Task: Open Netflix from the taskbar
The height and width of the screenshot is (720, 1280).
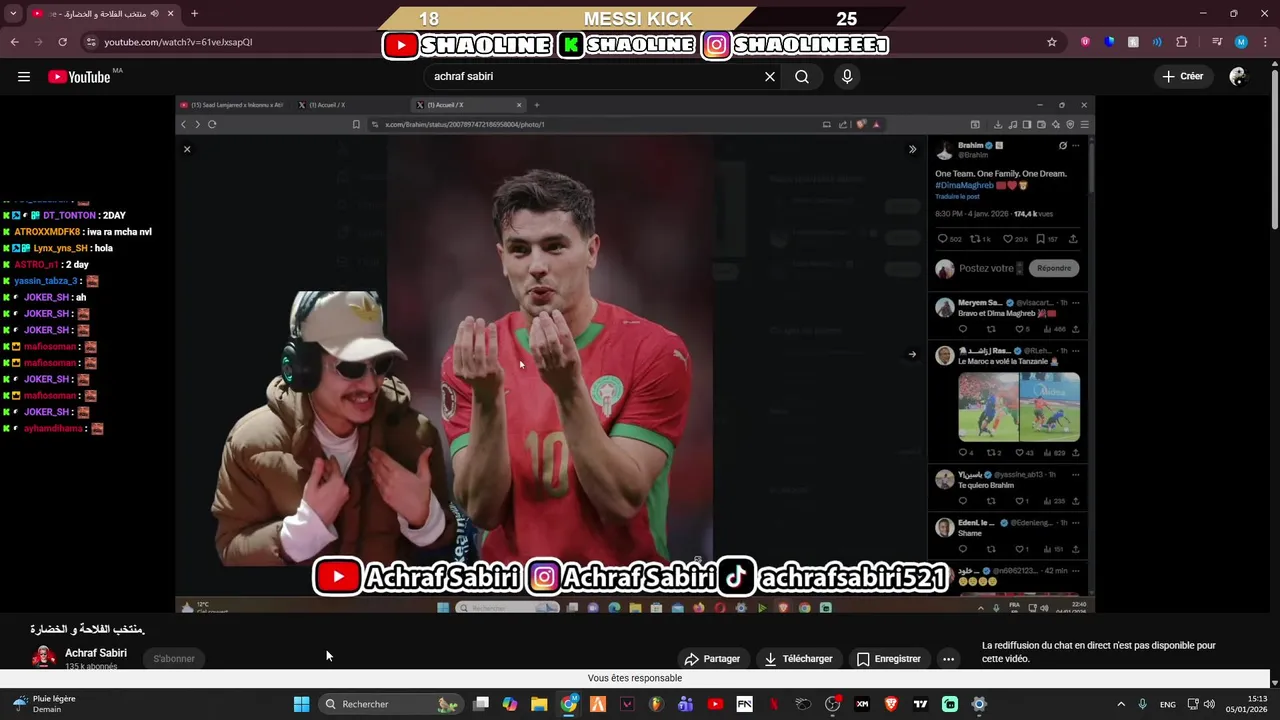Action: tap(773, 704)
